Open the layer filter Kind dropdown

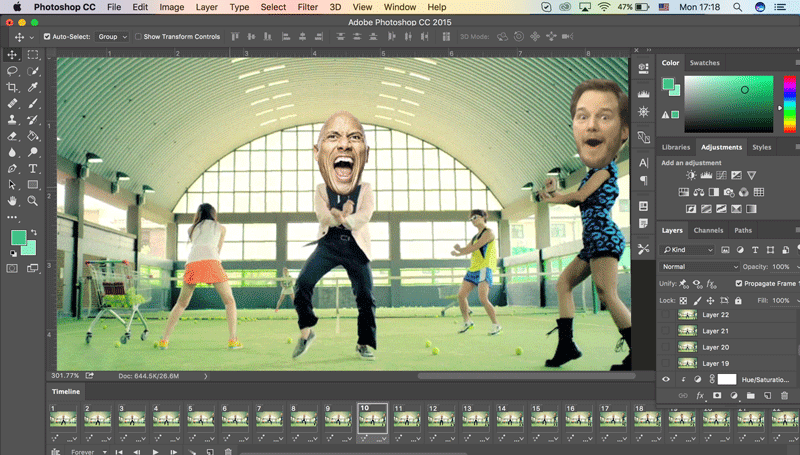coord(687,249)
